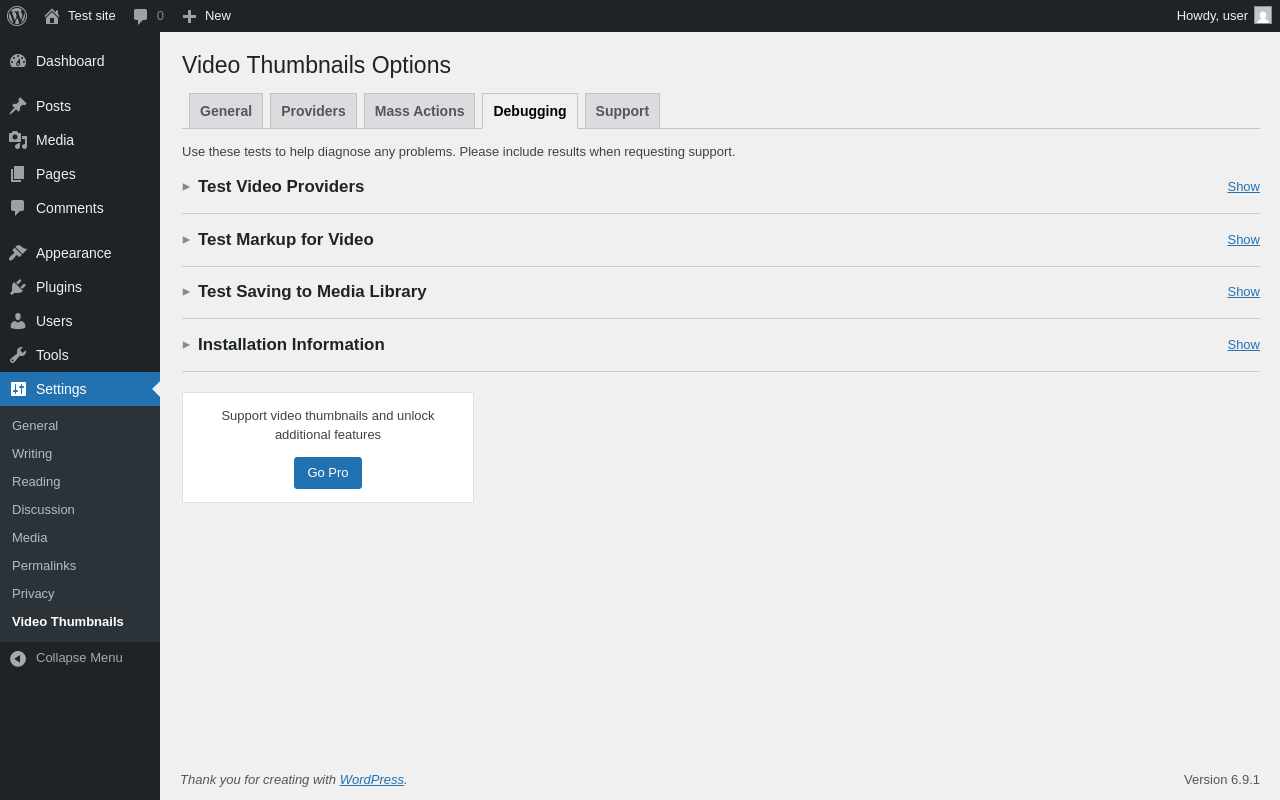Click the Go Pro button
The image size is (1280, 800).
tap(328, 473)
